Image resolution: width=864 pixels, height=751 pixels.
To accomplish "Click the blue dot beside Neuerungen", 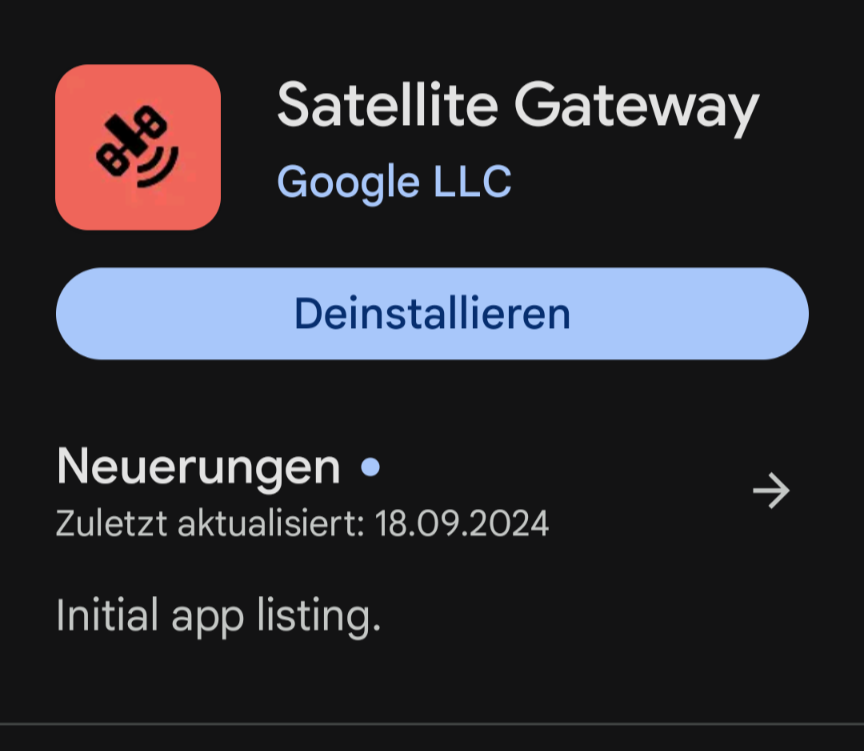I will tap(371, 466).
